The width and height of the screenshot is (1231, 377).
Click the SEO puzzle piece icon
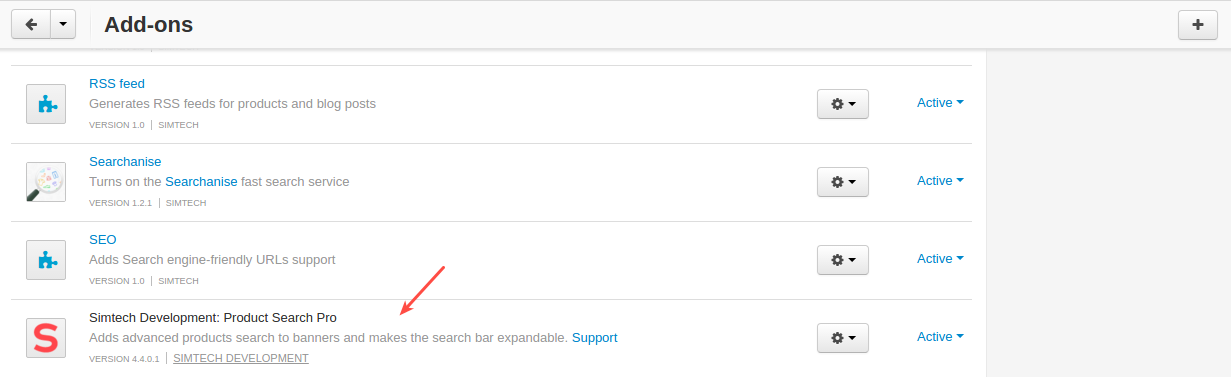tap(46, 260)
